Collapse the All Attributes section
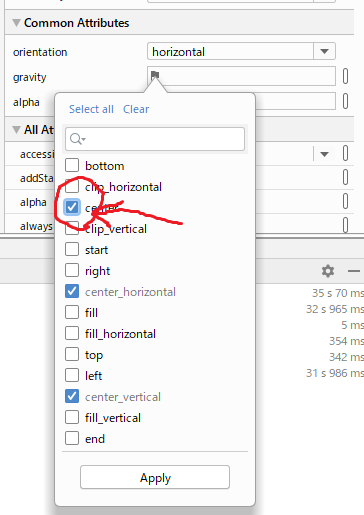This screenshot has height=515, width=364. tap(16, 129)
